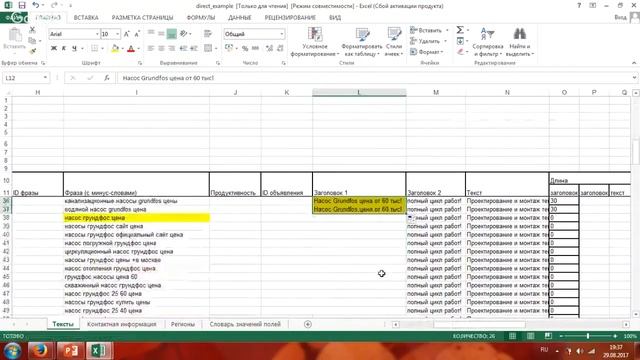The height and width of the screenshot is (360, 640).
Task: Open the РЕЦЕНЗИРОВАНИЕ ribbon tab
Action: click(x=290, y=18)
